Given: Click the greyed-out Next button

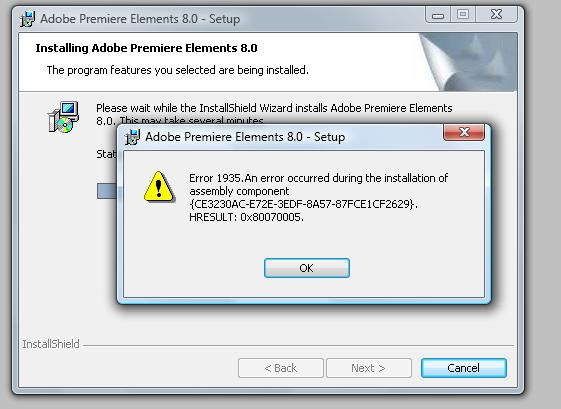Looking at the screenshot, I should click(369, 368).
